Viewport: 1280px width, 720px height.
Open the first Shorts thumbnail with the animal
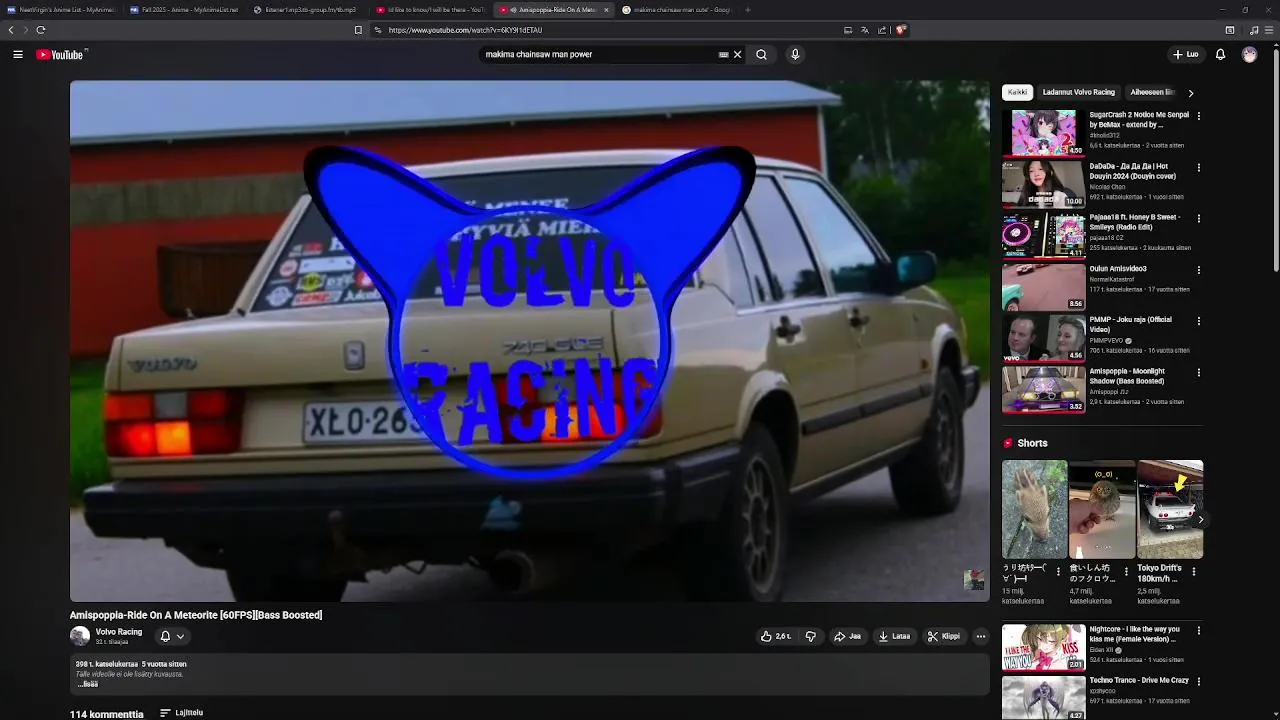point(1034,509)
